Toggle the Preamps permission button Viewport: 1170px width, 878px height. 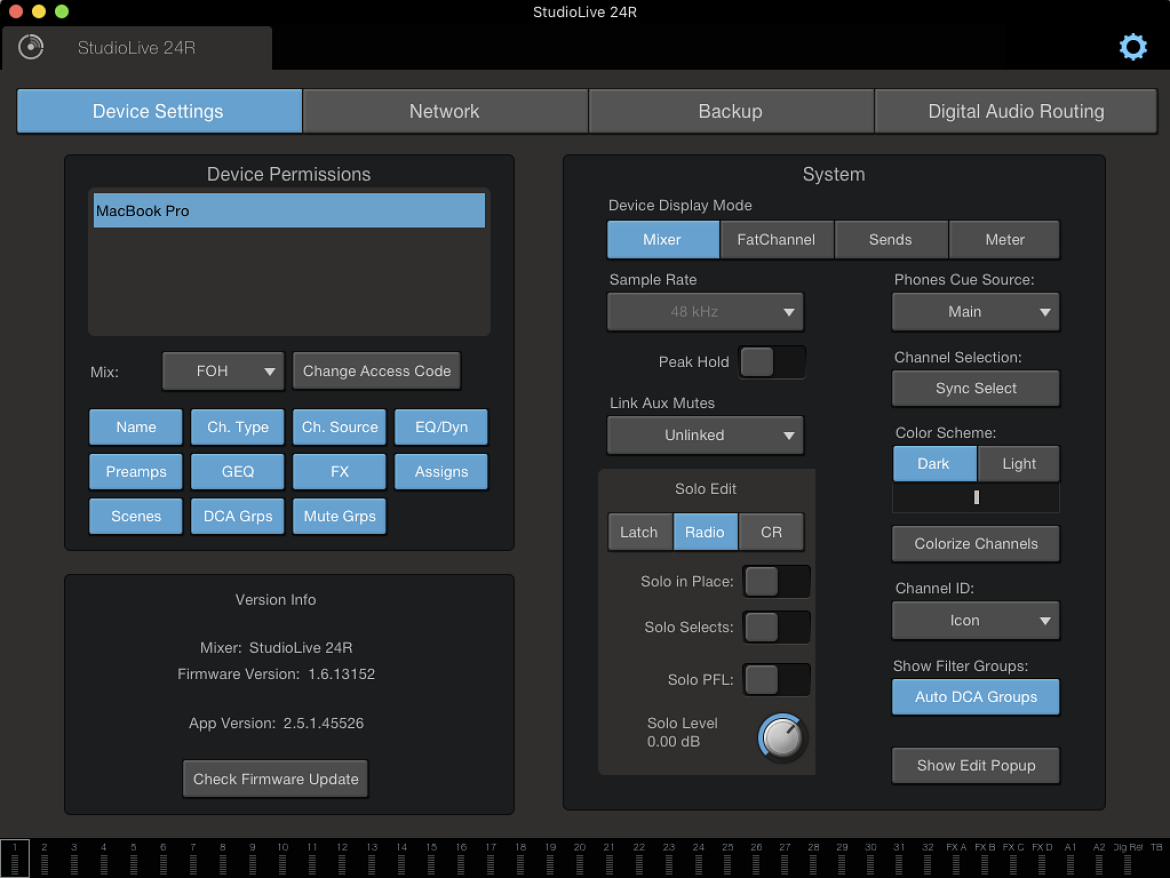(136, 472)
